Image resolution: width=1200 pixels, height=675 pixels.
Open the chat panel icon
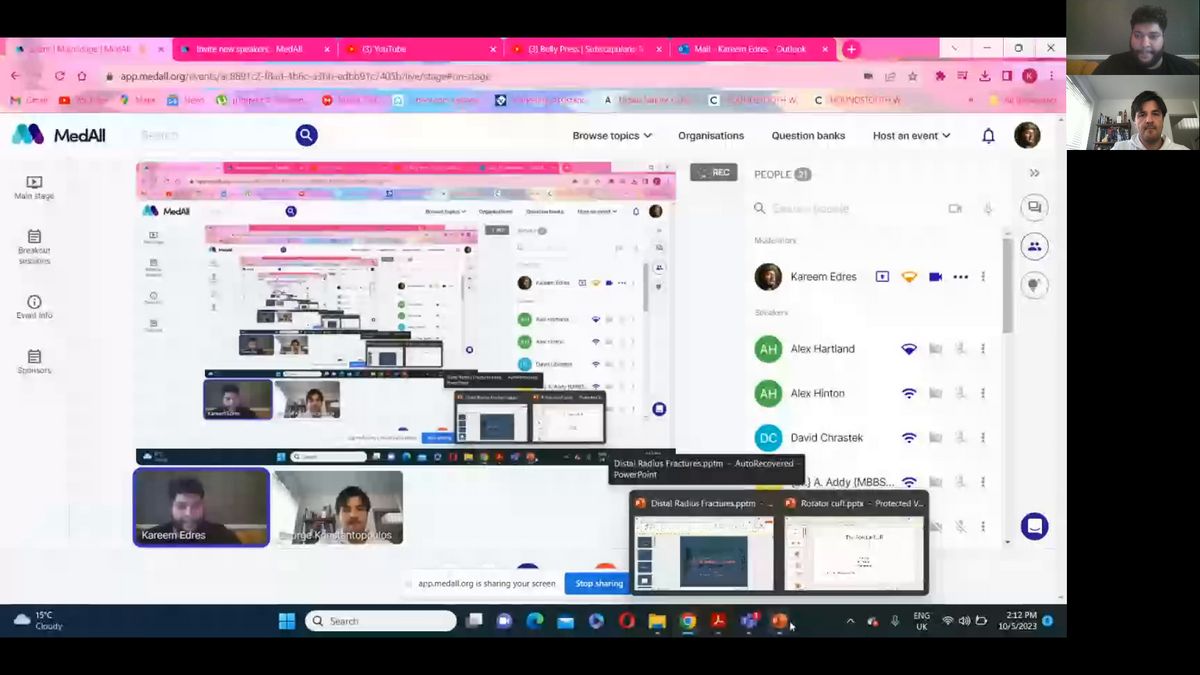[x=1034, y=207]
